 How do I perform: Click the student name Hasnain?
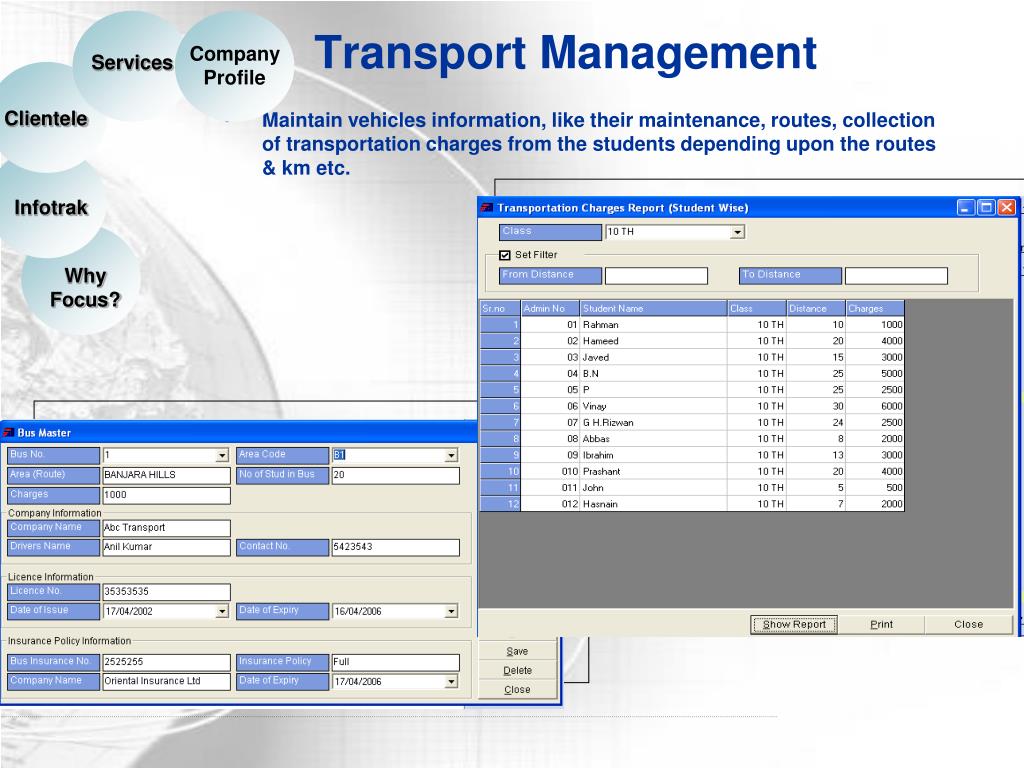click(600, 504)
